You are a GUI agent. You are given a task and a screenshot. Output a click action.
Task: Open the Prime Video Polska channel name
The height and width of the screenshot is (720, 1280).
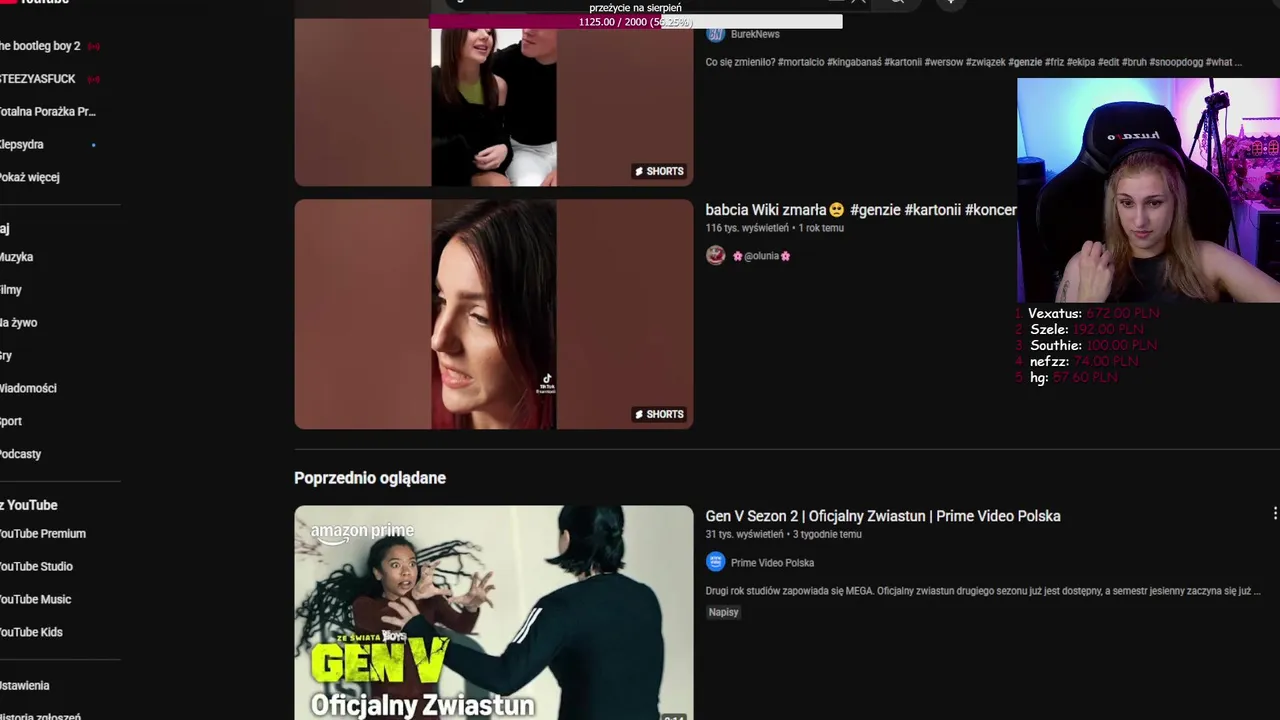pos(772,563)
